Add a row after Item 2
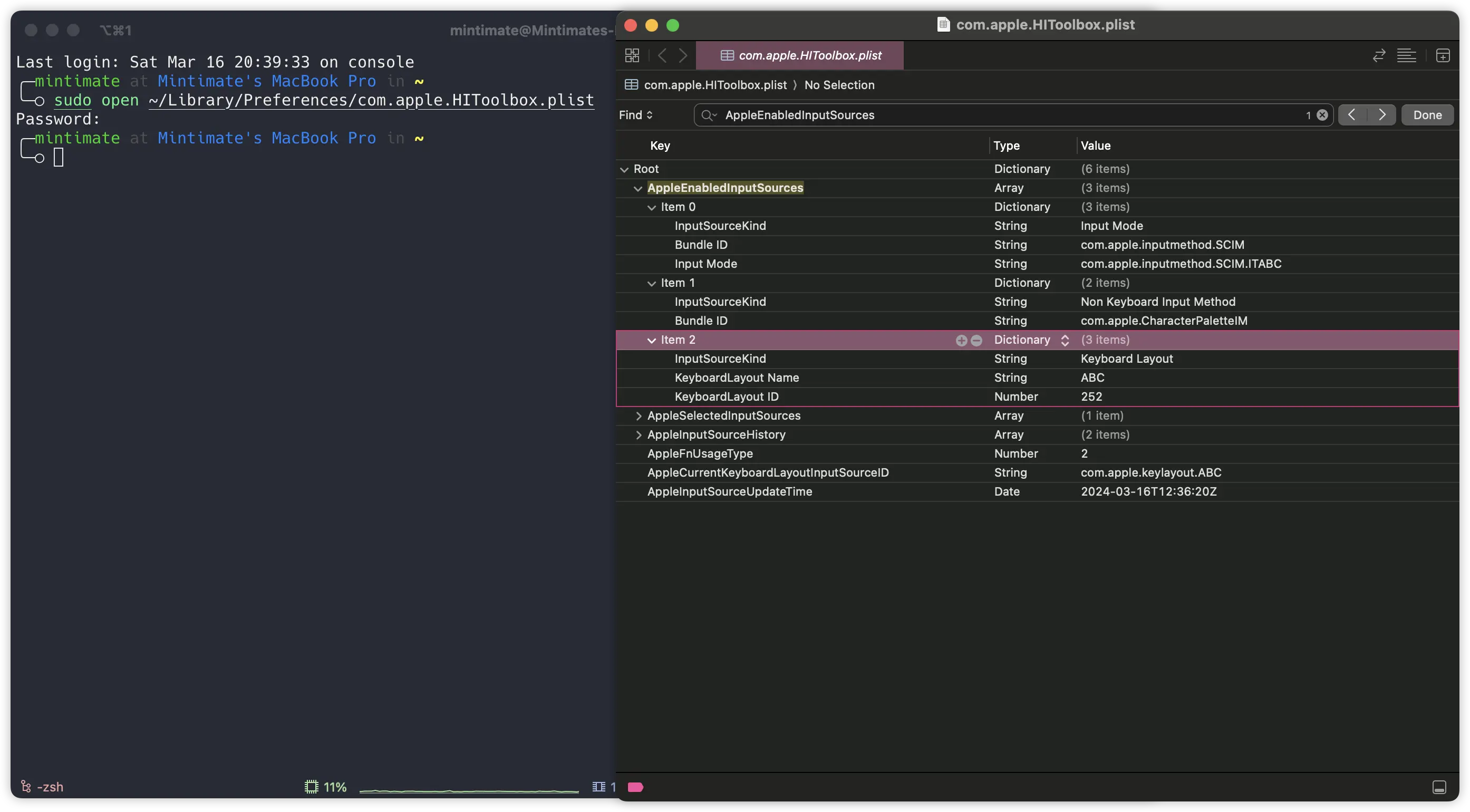This screenshot has height=812, width=1470. pyautogui.click(x=961, y=340)
